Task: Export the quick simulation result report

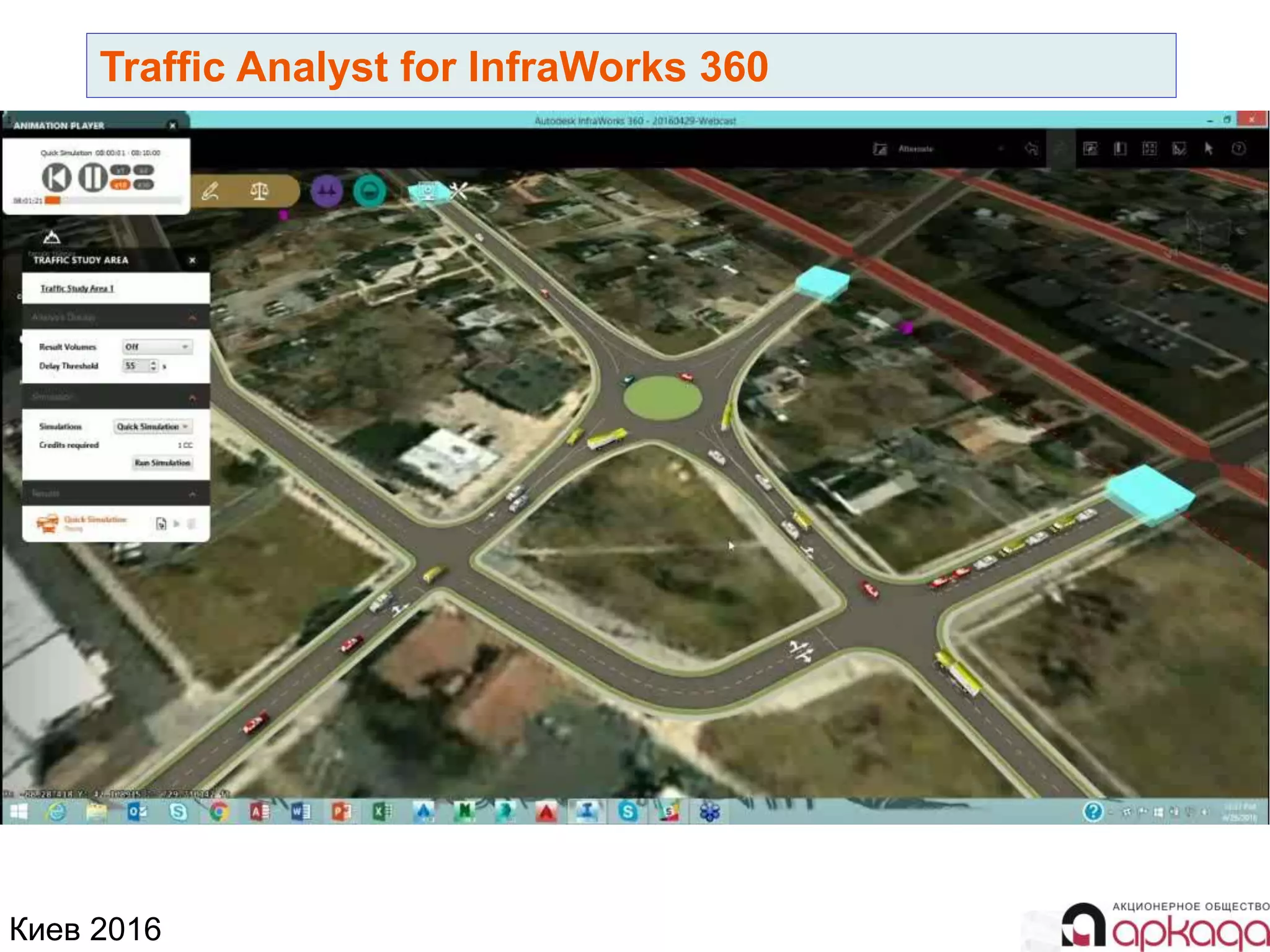Action: pos(161,524)
